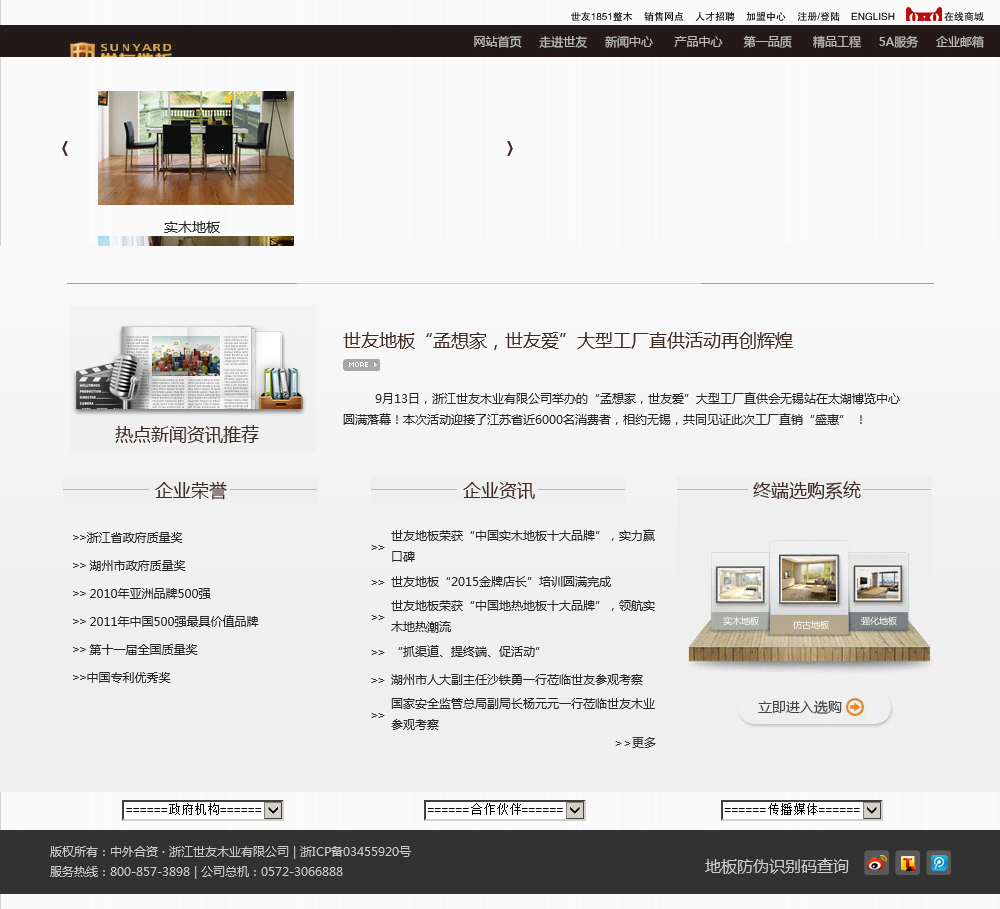The image size is (1000, 909).
Task: Open 地板防伪识别码查询 in the footer
Action: pyautogui.click(x=777, y=866)
